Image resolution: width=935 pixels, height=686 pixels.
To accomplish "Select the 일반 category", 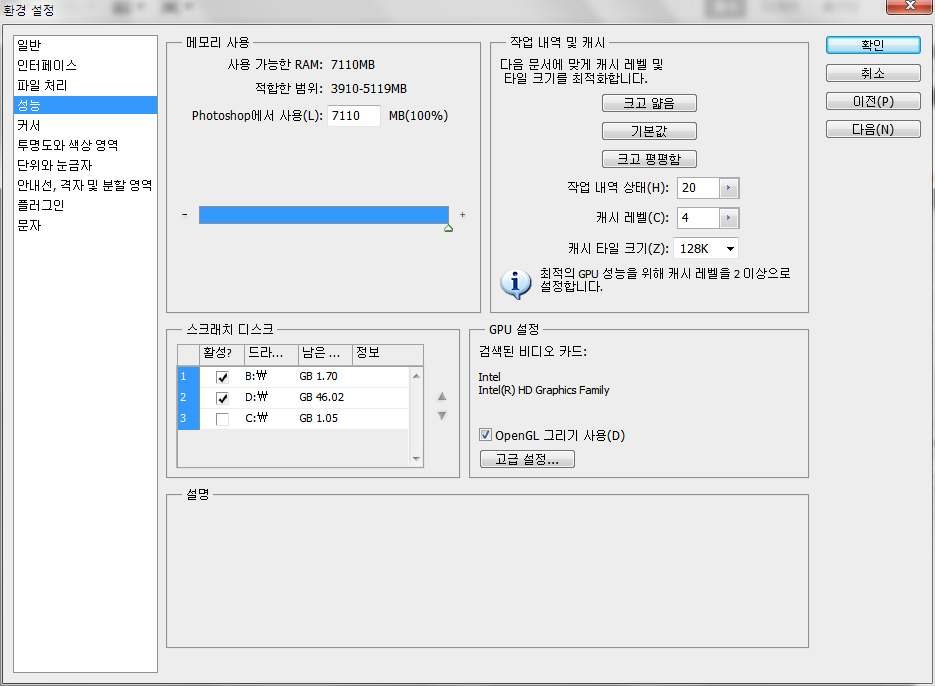I will (85, 45).
